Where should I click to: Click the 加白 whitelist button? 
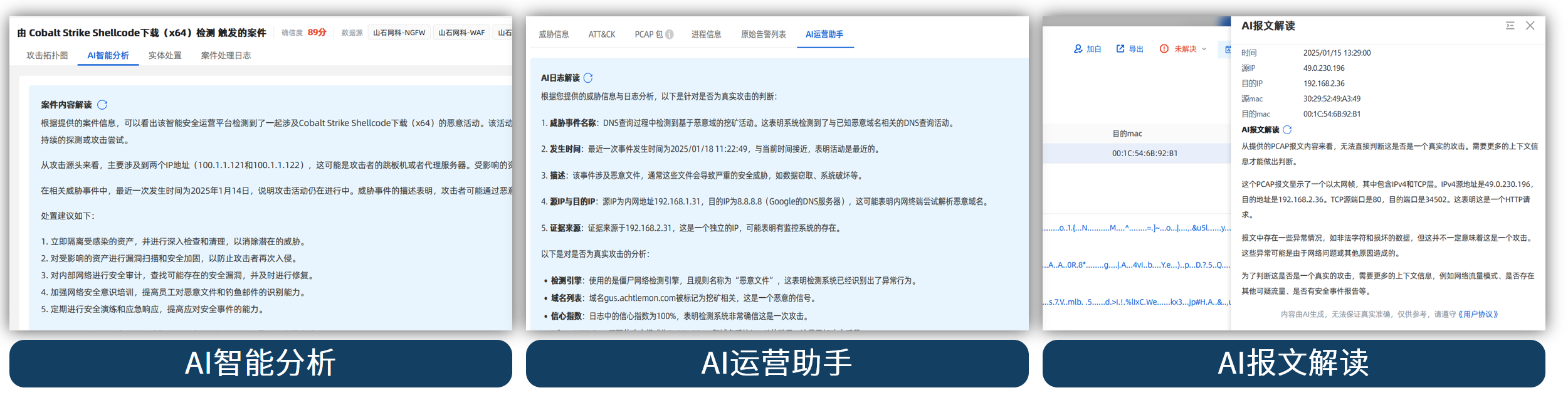(x=1088, y=49)
